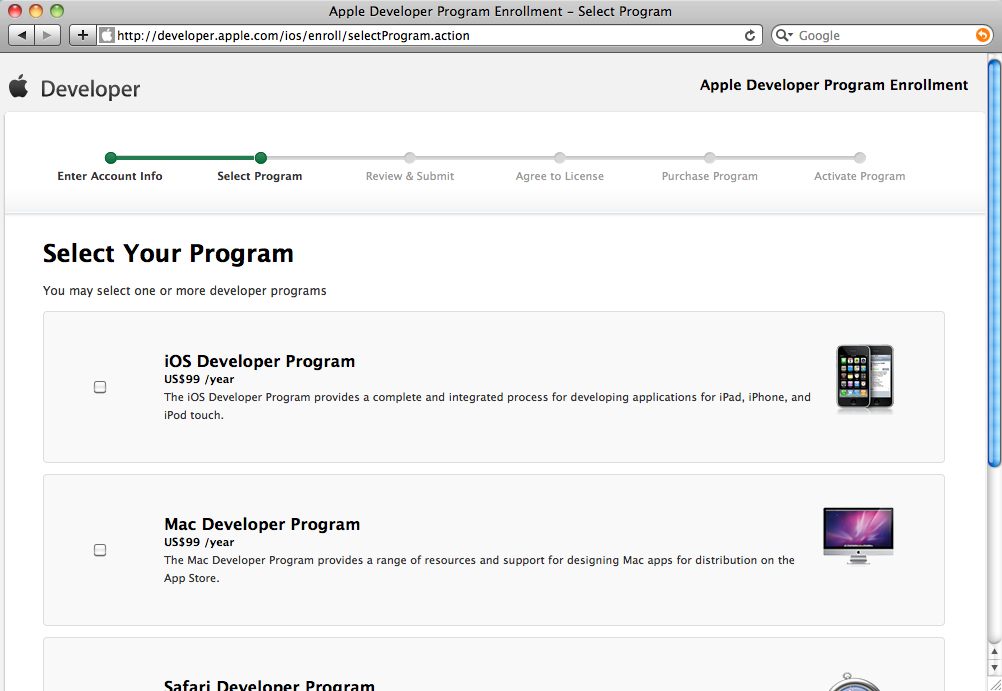Click the Agree to License step label

[x=560, y=176]
